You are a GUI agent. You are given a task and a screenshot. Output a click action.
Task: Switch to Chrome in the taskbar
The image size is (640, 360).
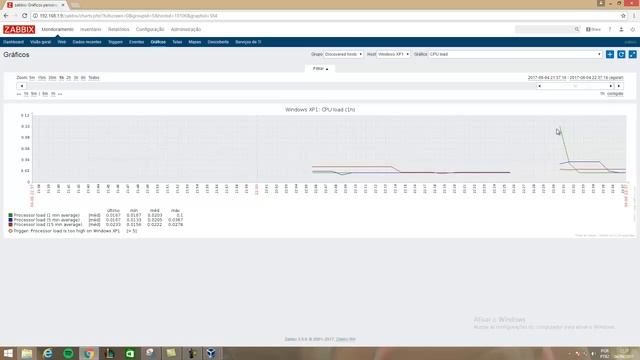[89, 353]
